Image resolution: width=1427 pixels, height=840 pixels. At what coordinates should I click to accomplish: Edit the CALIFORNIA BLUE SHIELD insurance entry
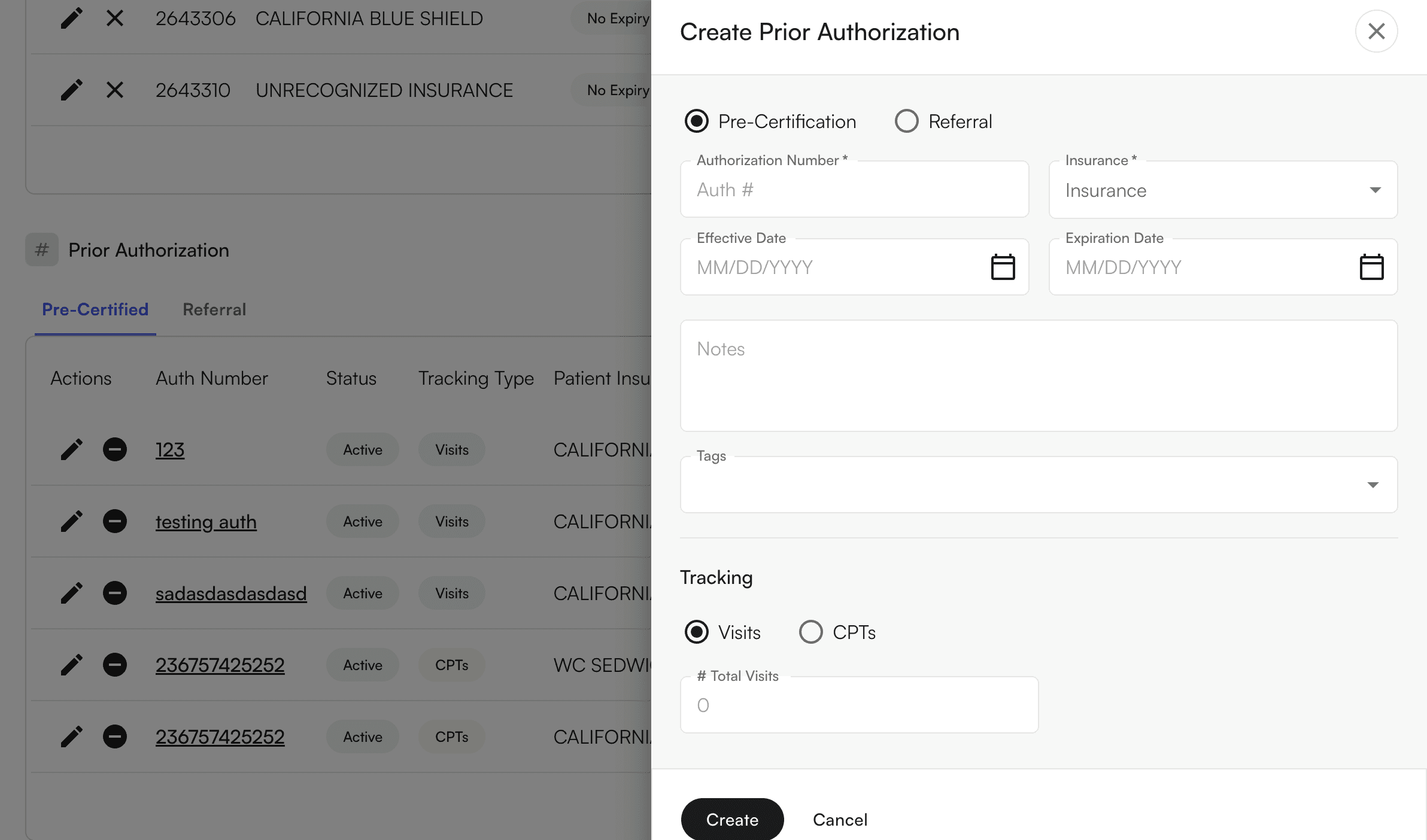(x=71, y=19)
